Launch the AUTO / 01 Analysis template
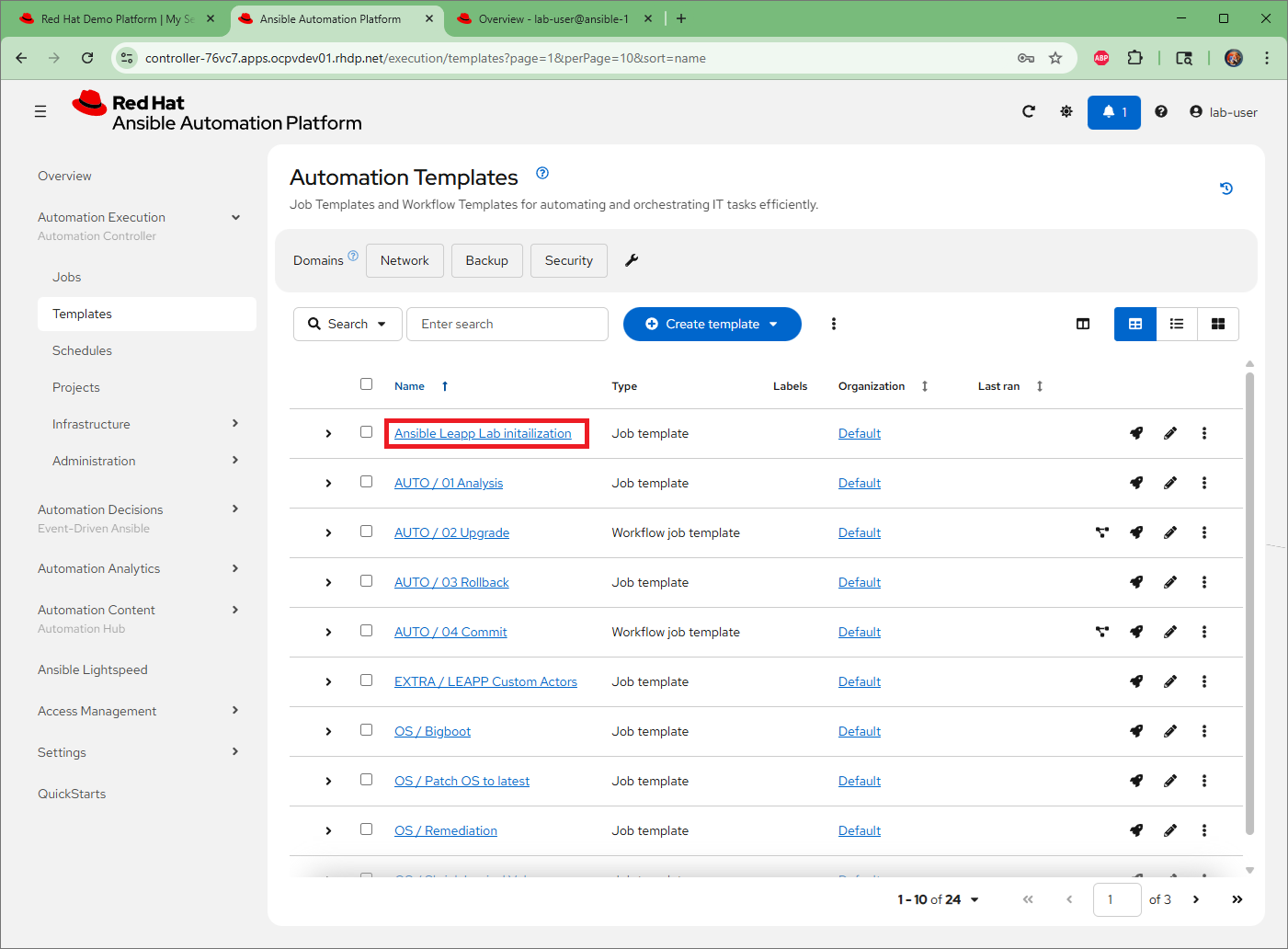The height and width of the screenshot is (949, 1288). tap(1136, 483)
